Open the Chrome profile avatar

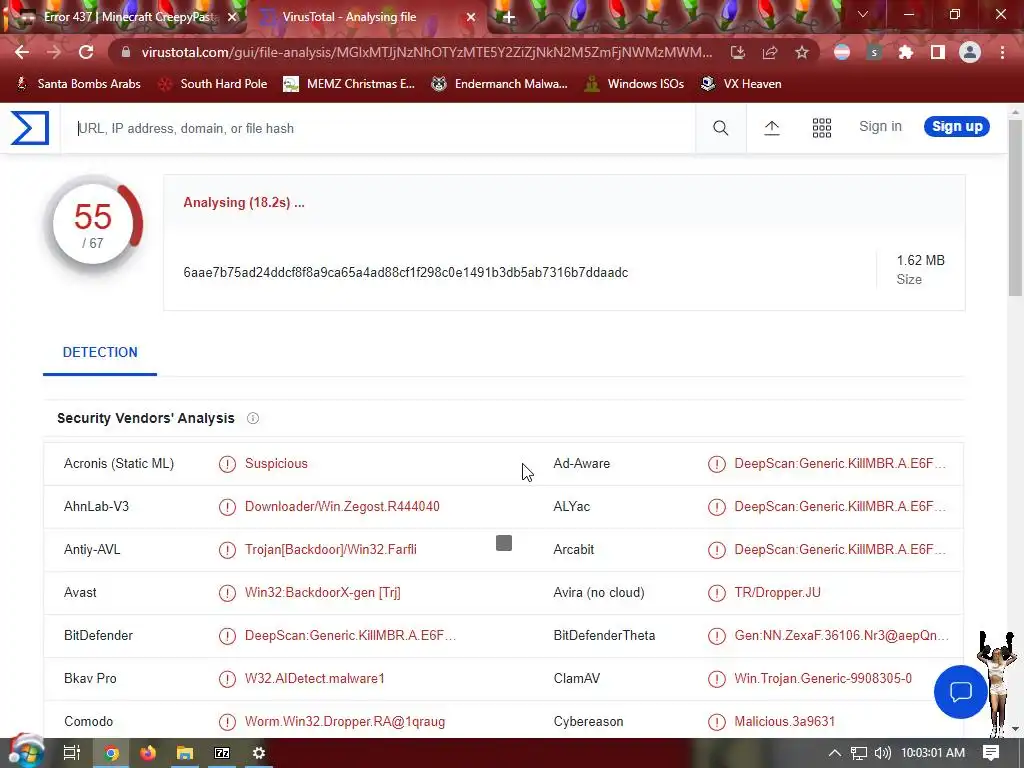(x=970, y=52)
